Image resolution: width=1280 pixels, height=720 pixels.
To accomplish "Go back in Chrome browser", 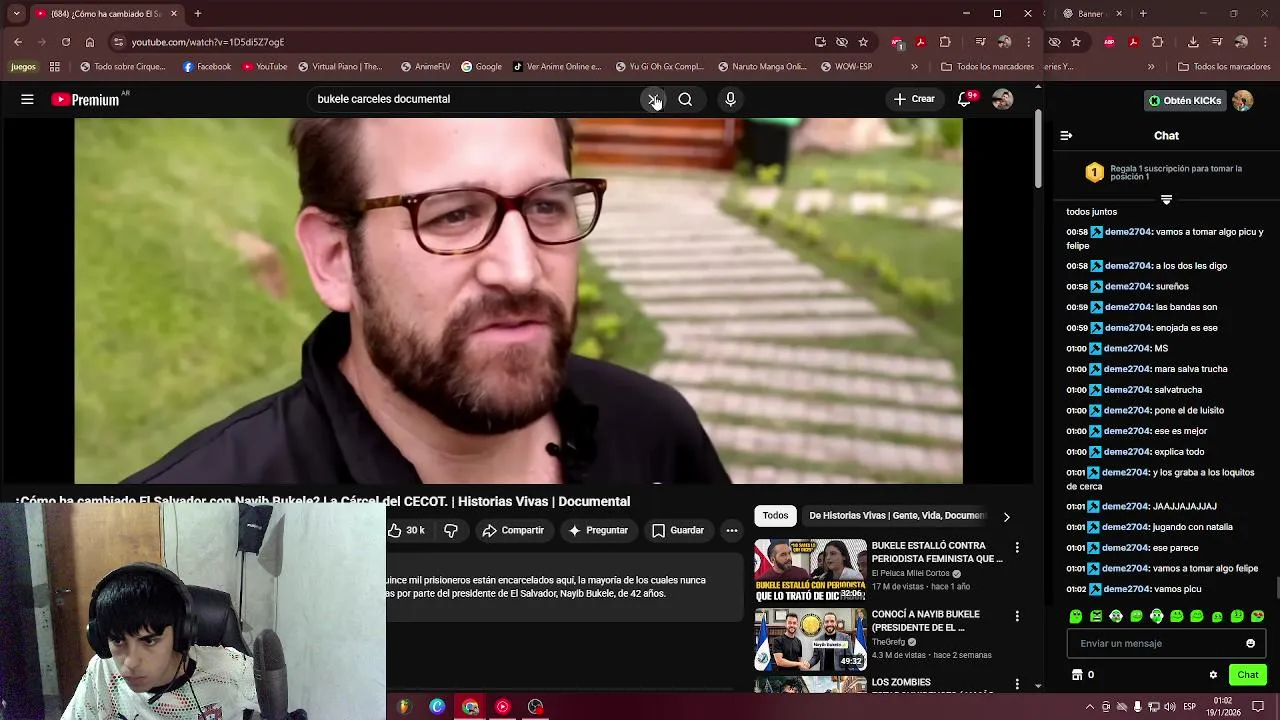I will pos(18,42).
